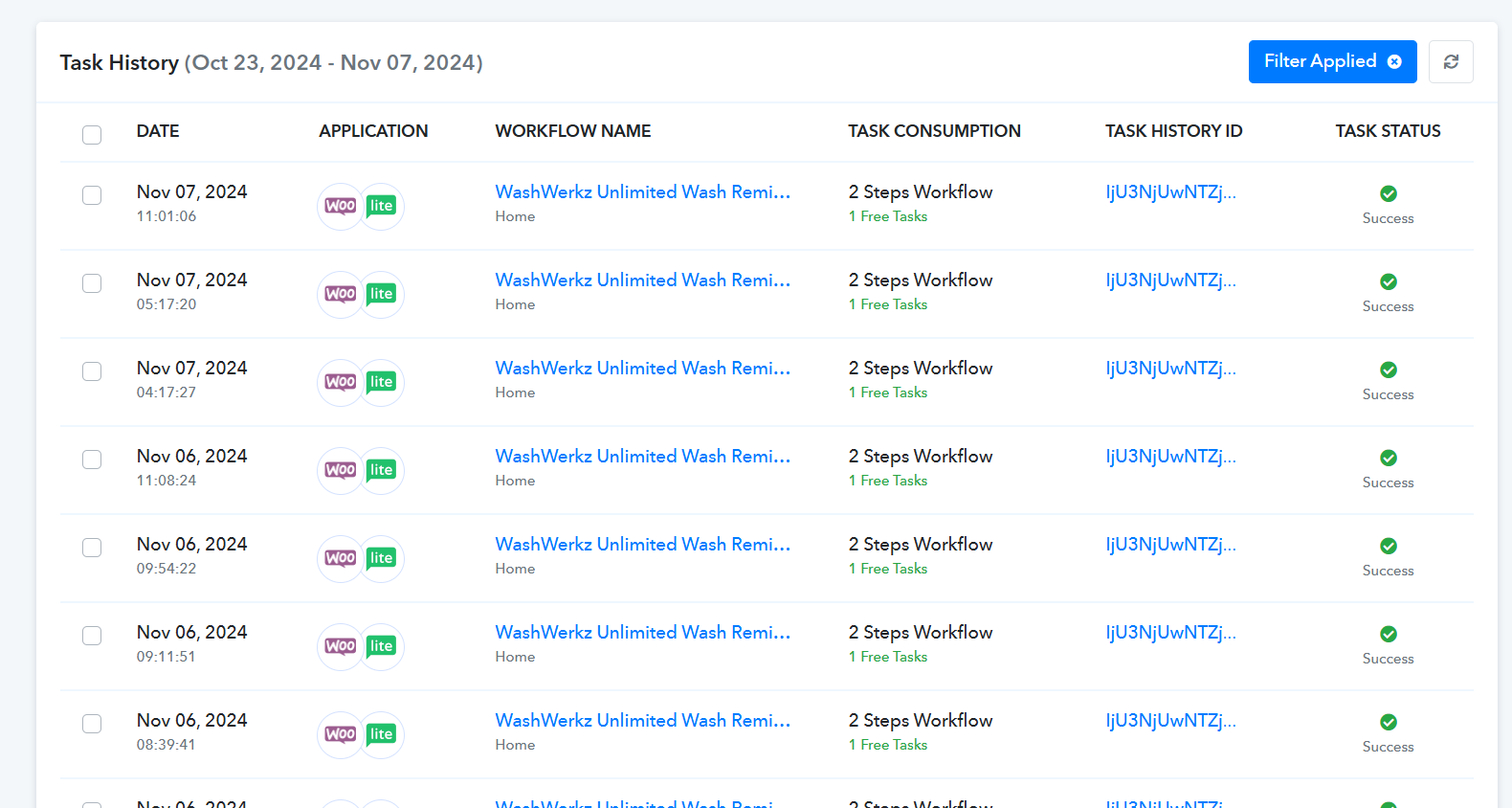Screen dimensions: 1512x808
Task: Click lite app icon in 09:54:22 row
Action: pos(382,558)
